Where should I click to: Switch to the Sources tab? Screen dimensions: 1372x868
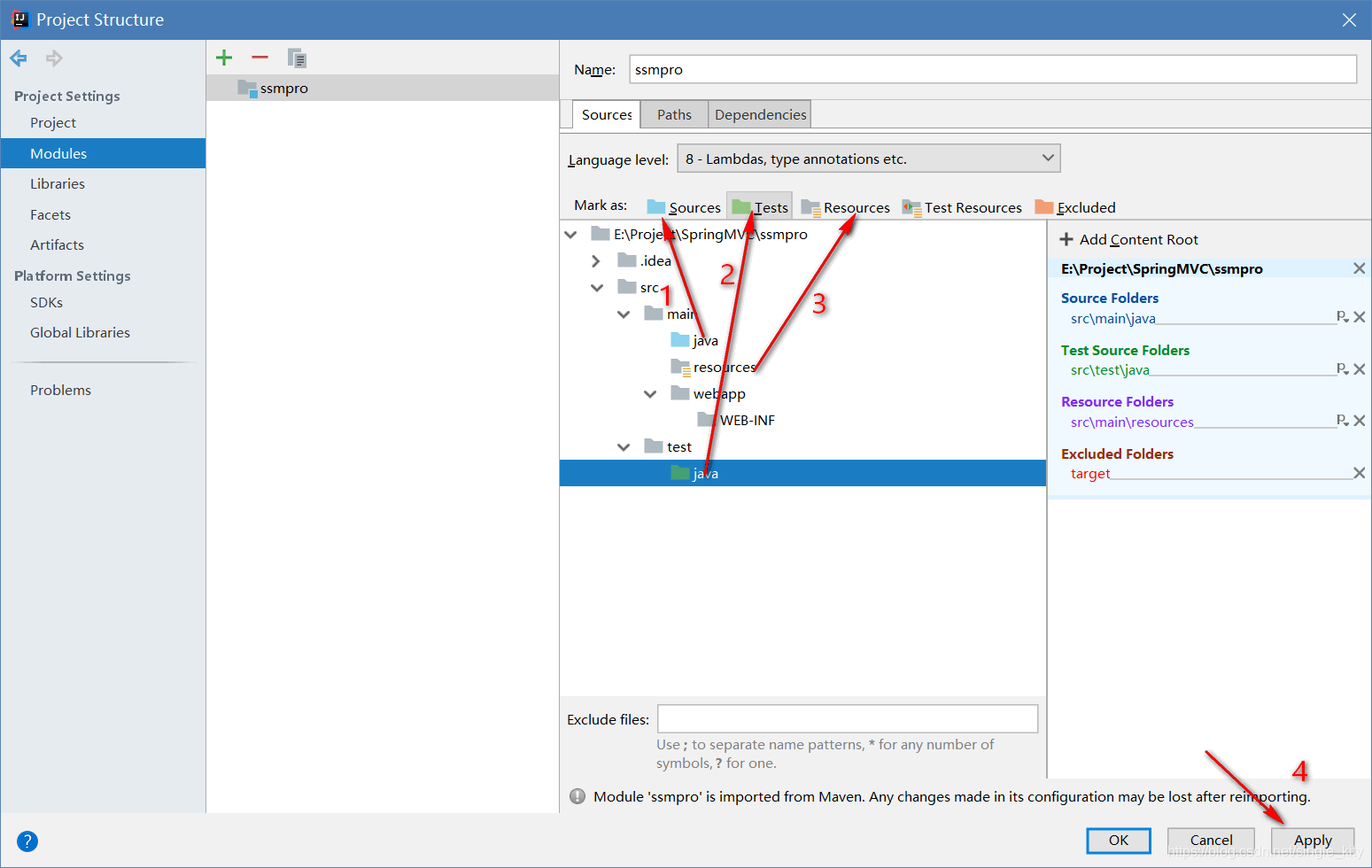(x=607, y=114)
